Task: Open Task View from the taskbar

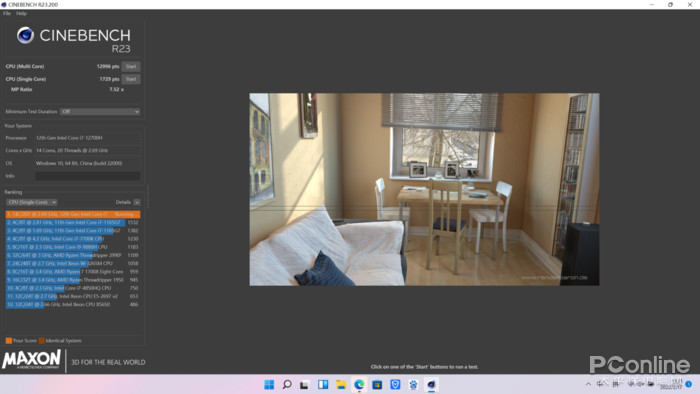Action: (x=304, y=385)
